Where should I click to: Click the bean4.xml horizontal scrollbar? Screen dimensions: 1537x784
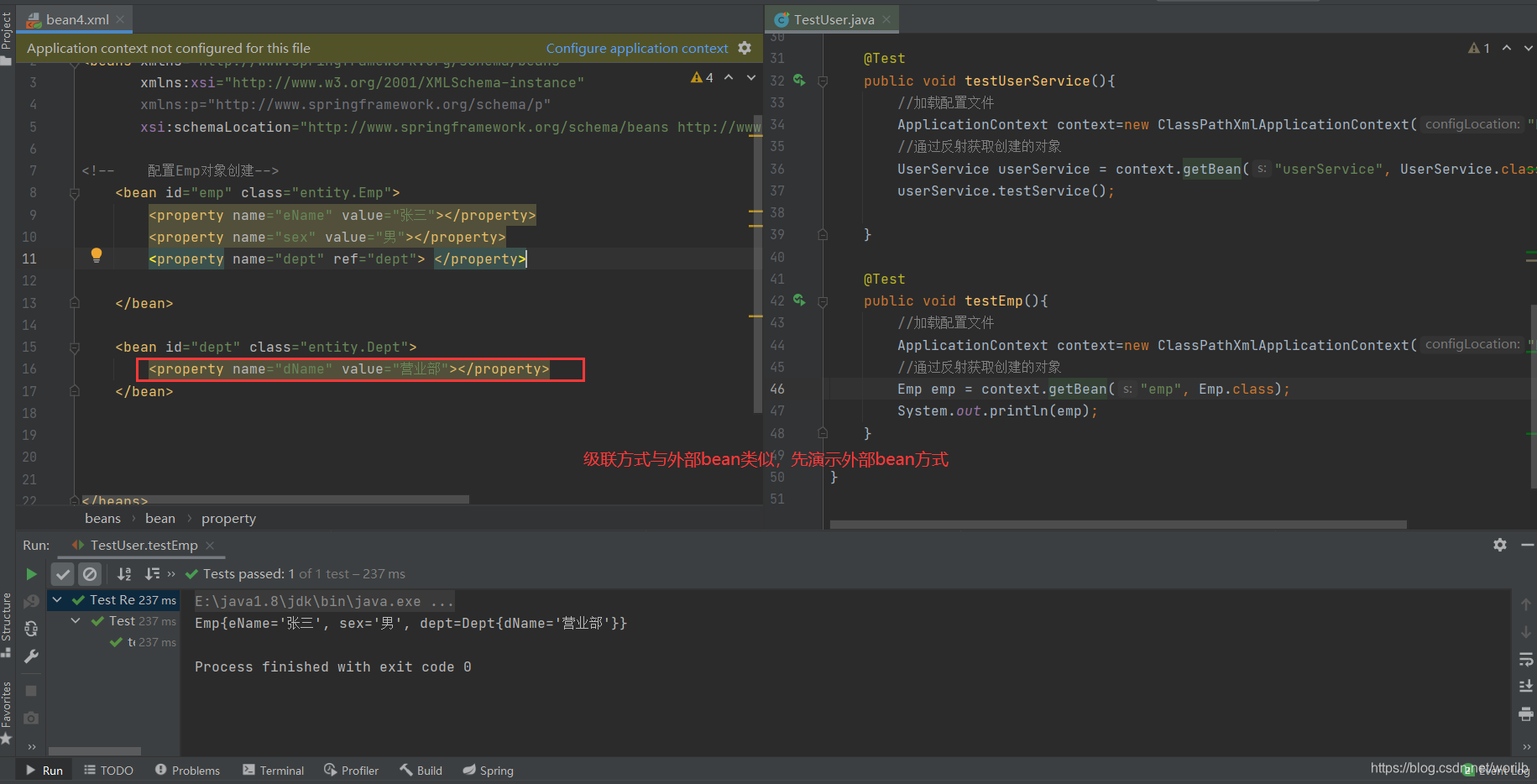(x=275, y=499)
